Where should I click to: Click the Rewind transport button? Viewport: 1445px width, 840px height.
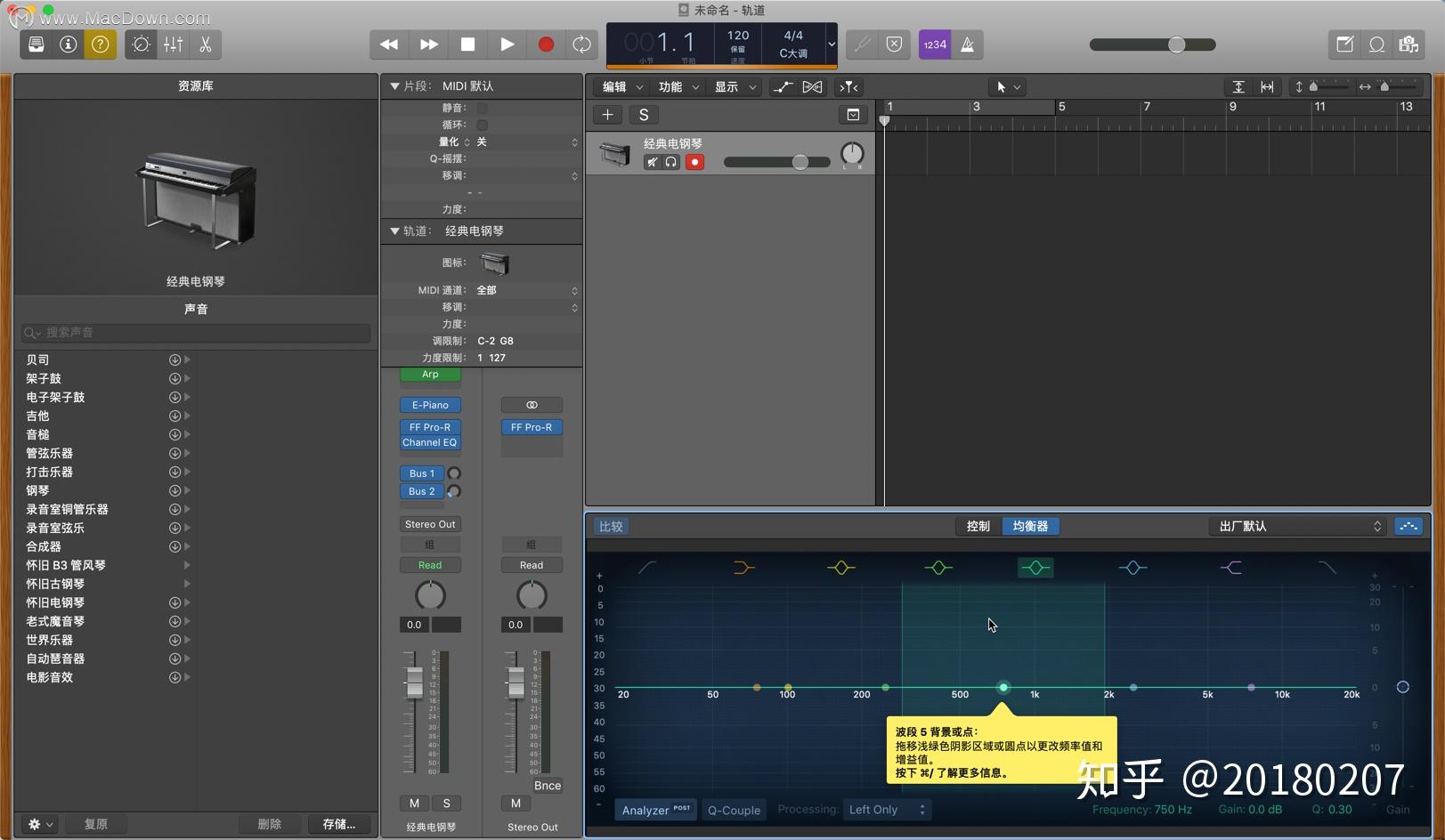(389, 44)
